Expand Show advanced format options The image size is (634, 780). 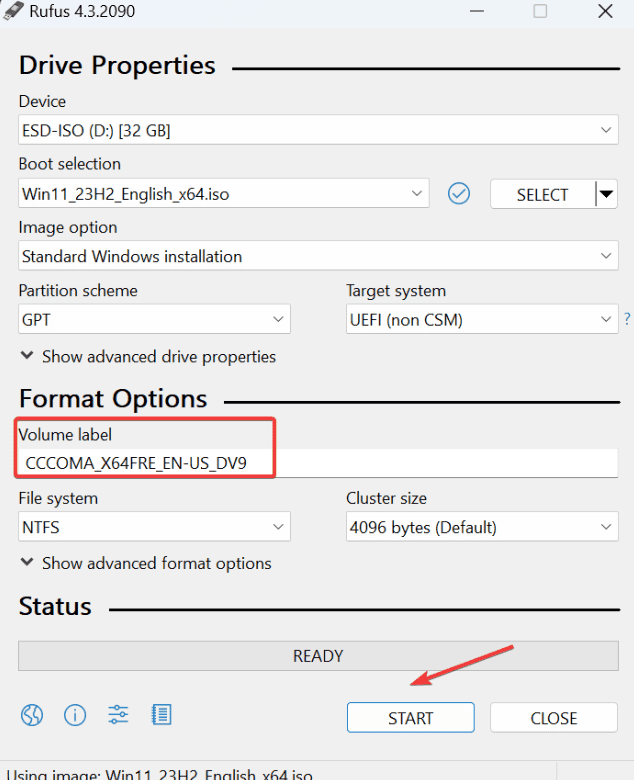(x=146, y=564)
